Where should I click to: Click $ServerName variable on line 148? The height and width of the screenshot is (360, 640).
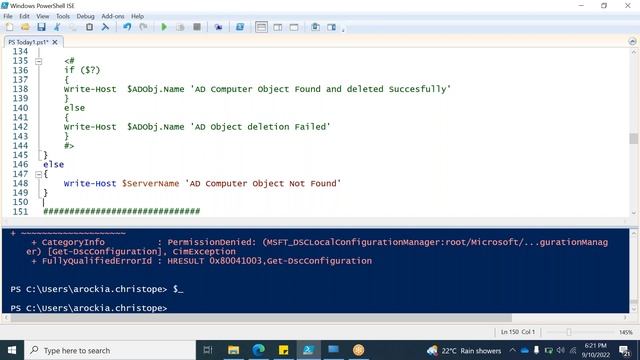151,184
